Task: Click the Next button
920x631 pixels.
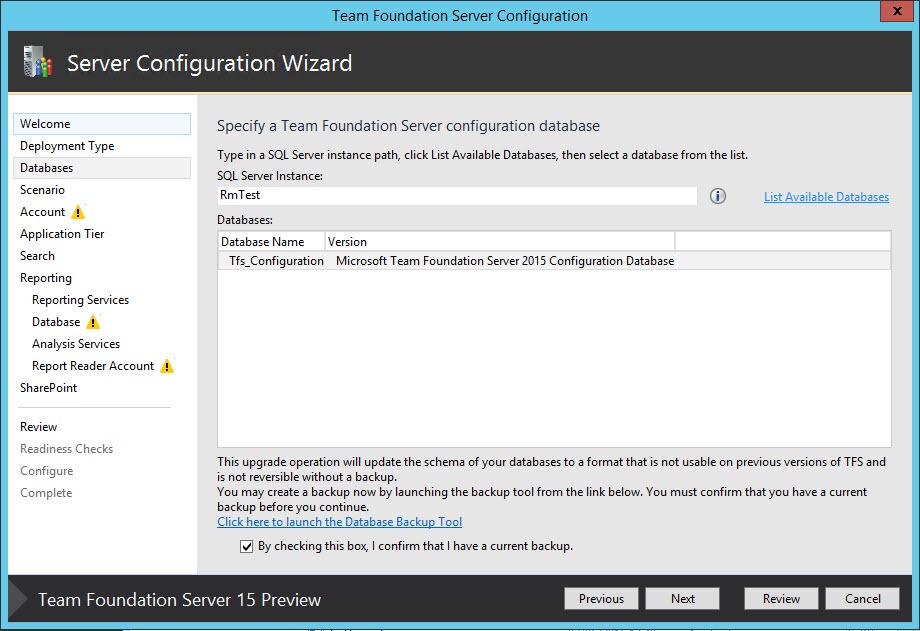Action: 682,599
